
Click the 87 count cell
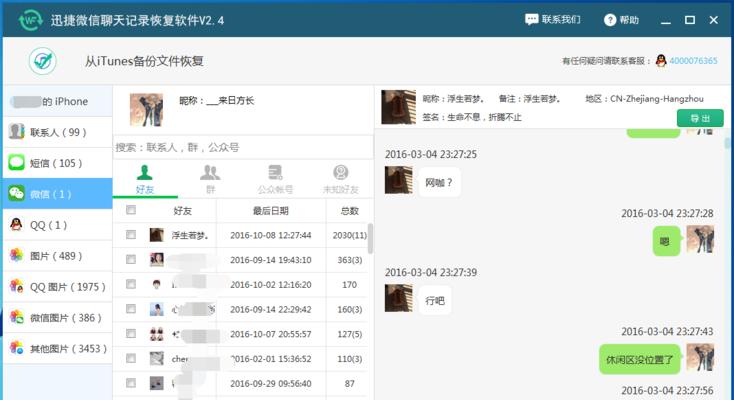[x=349, y=384]
